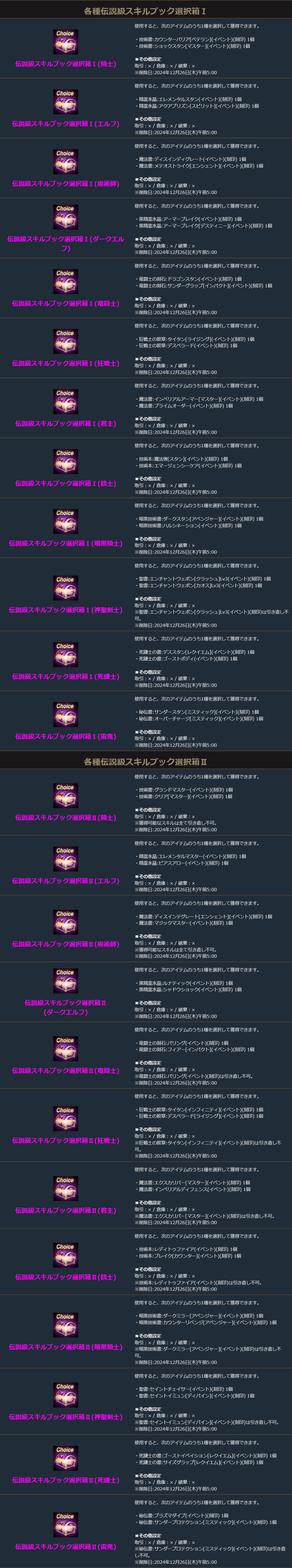Viewport: 292px width, 1568px height.
Task: Select the 伝説級スキルブック選択箱Ⅱ(神聖剣士) item name
Action: click(65, 1417)
